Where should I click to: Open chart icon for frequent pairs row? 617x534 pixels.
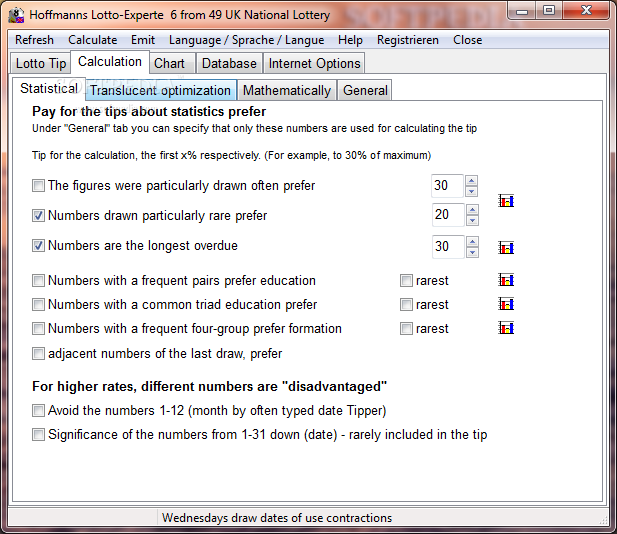point(506,280)
